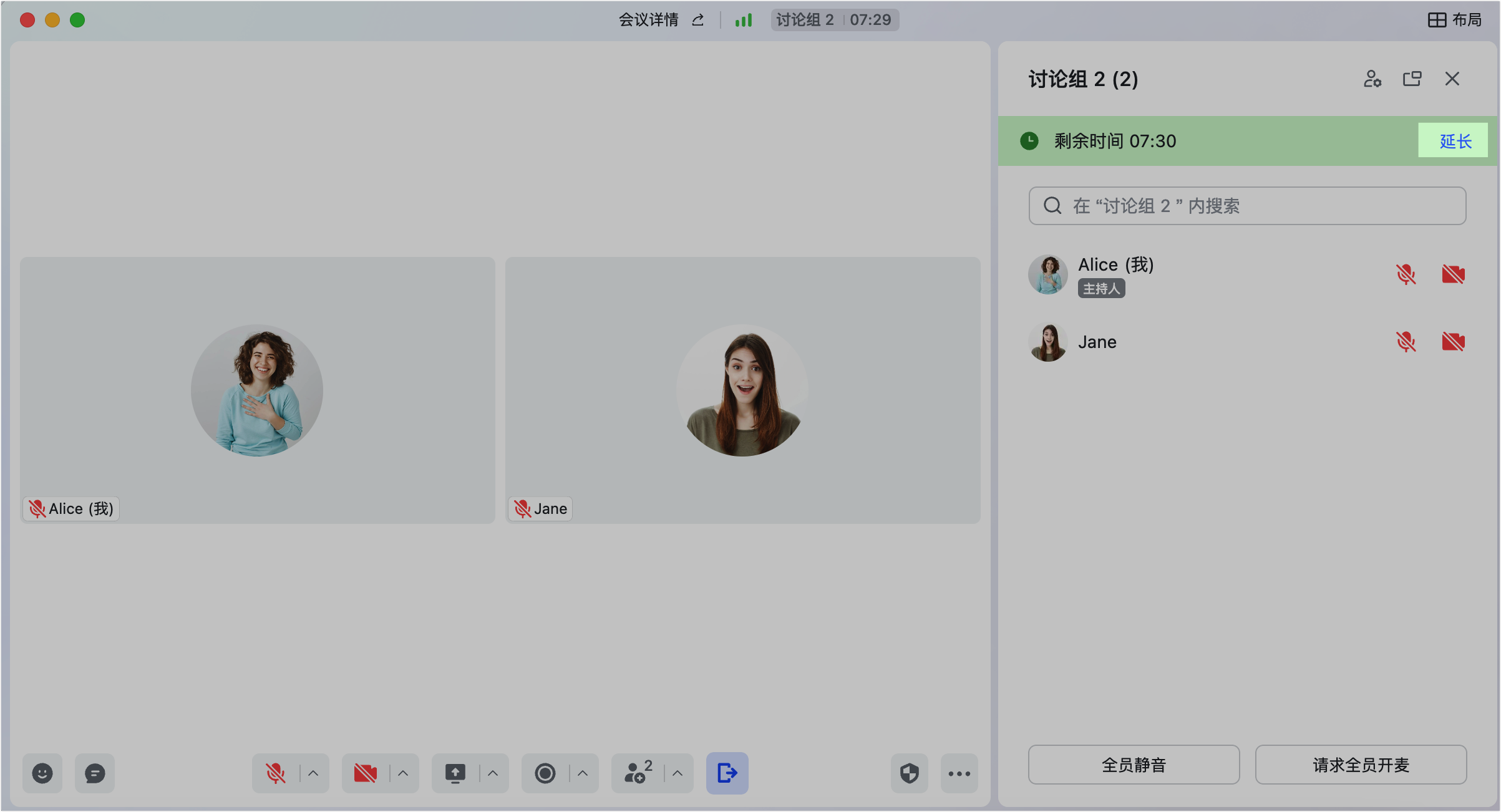Toggle Jane's microphone in participant list
The image size is (1501, 812).
point(1406,342)
